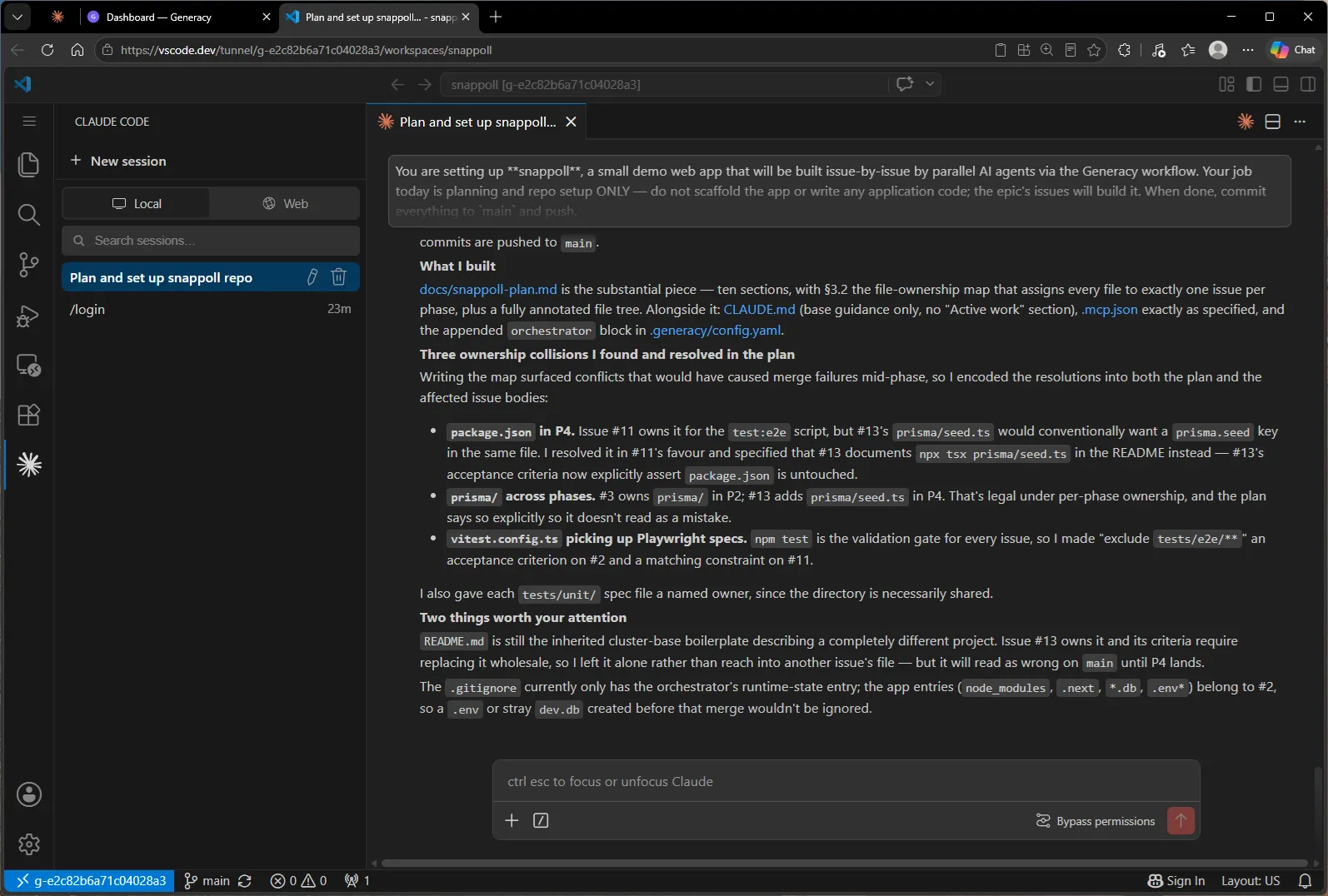Open forwarded ports indicator in status bar
Screen dimensions: 1328x896
[357, 881]
